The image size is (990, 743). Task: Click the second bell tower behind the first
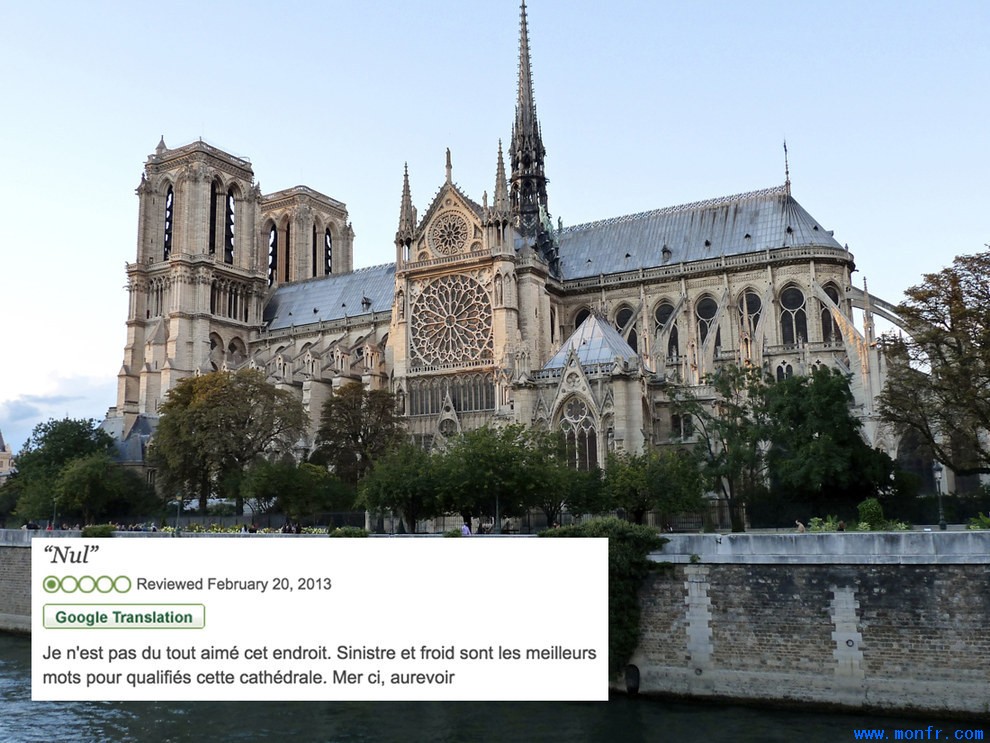pos(306,235)
